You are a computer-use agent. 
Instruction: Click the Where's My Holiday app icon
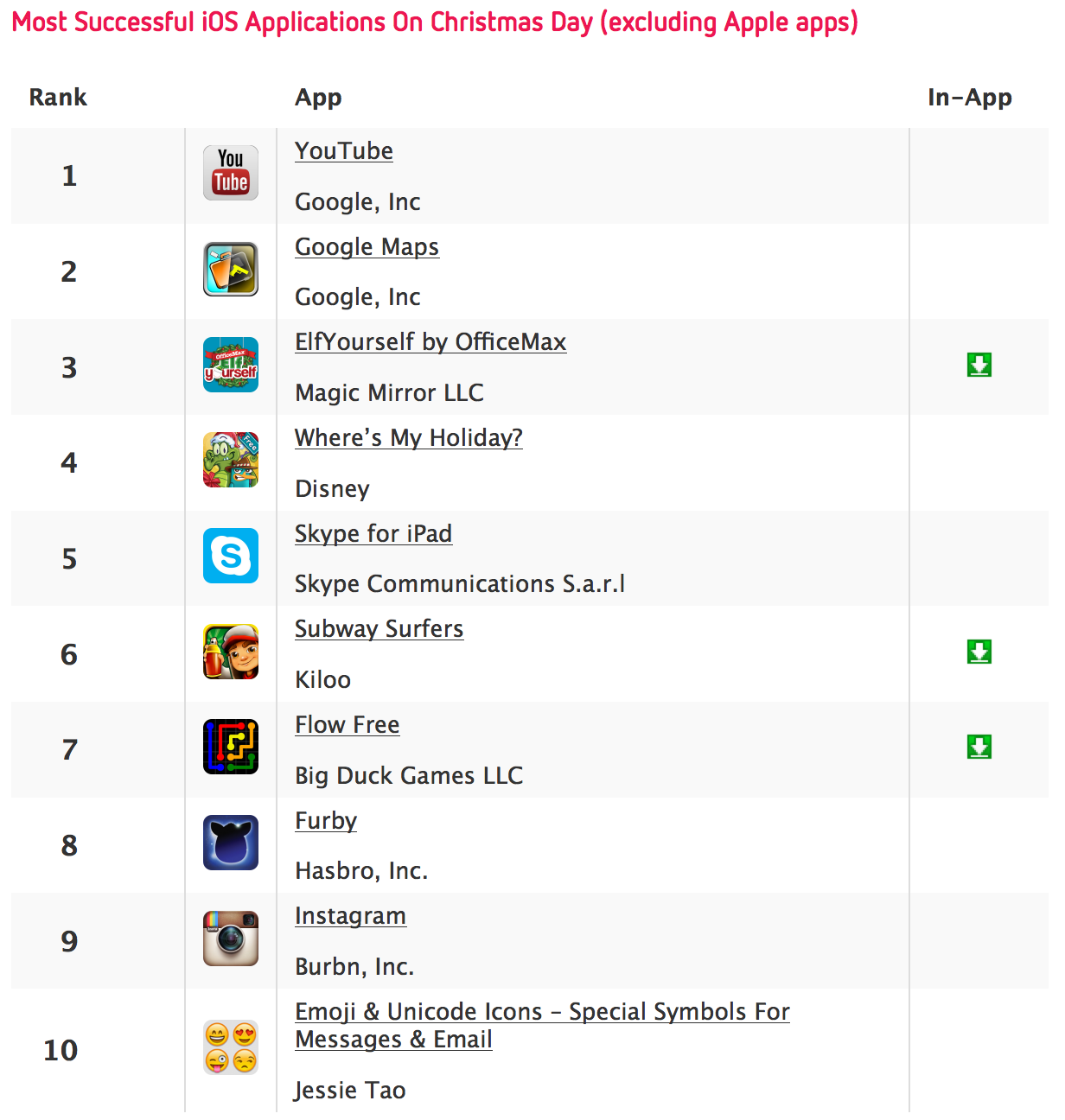click(x=231, y=460)
